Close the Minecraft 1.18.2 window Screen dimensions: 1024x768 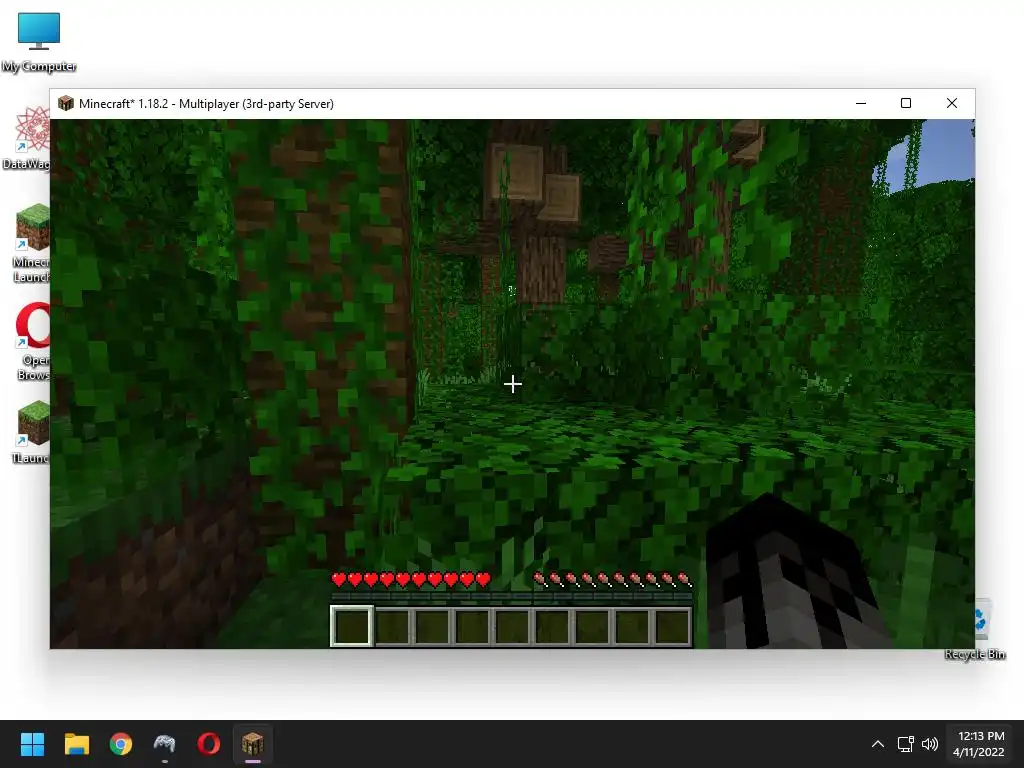(x=952, y=103)
